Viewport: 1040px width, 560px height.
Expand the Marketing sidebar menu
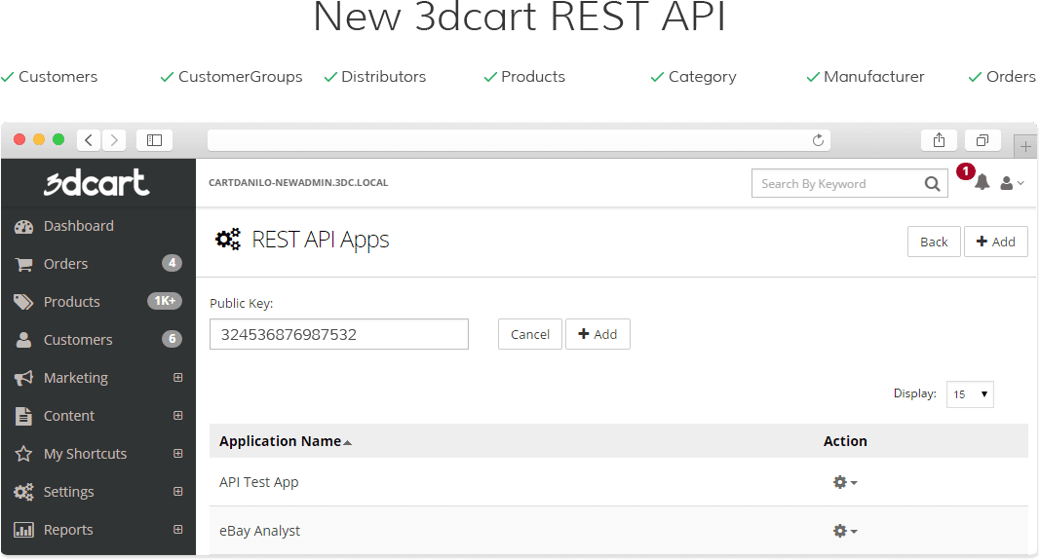pyautogui.click(x=178, y=378)
